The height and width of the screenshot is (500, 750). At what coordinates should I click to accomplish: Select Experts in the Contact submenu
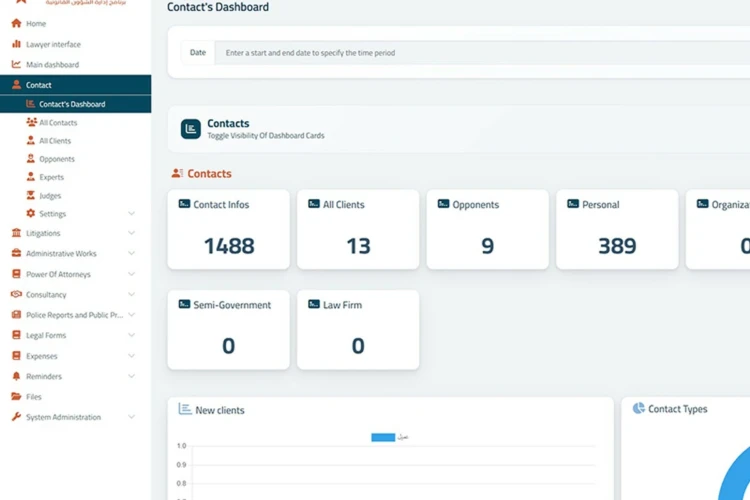(76, 177)
